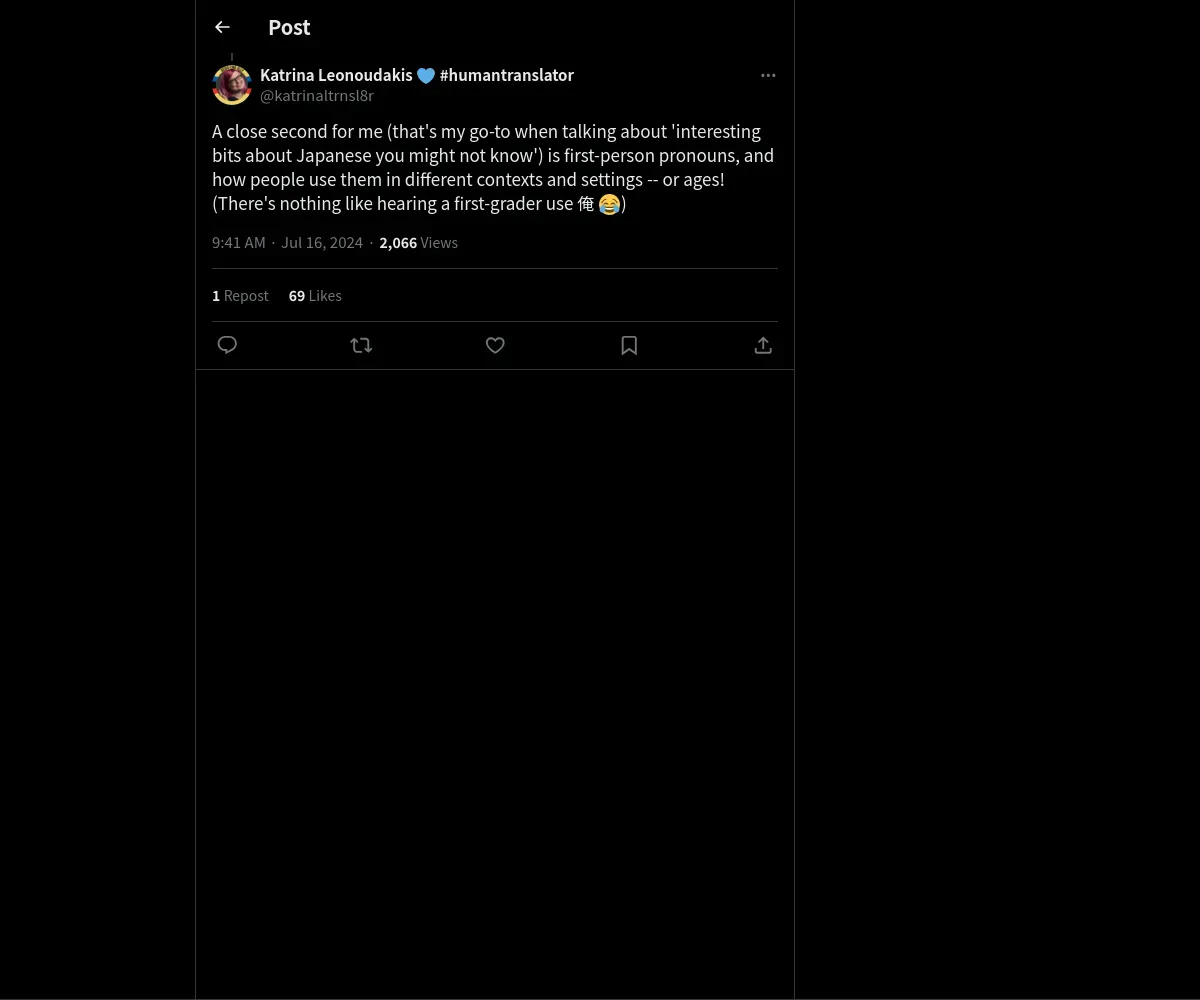The width and height of the screenshot is (1200, 1000).
Task: Bookmark this post
Action: tap(629, 345)
